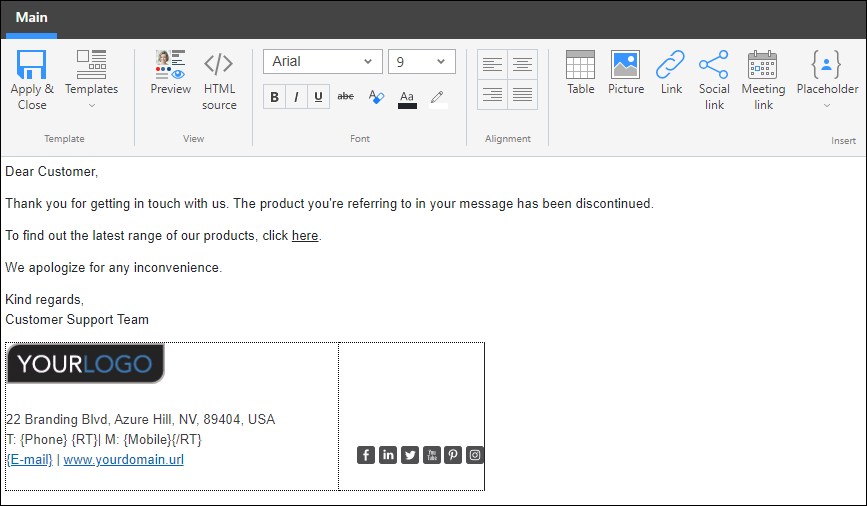This screenshot has height=506, width=867.
Task: Pick text highlight color marker
Action: 438,98
